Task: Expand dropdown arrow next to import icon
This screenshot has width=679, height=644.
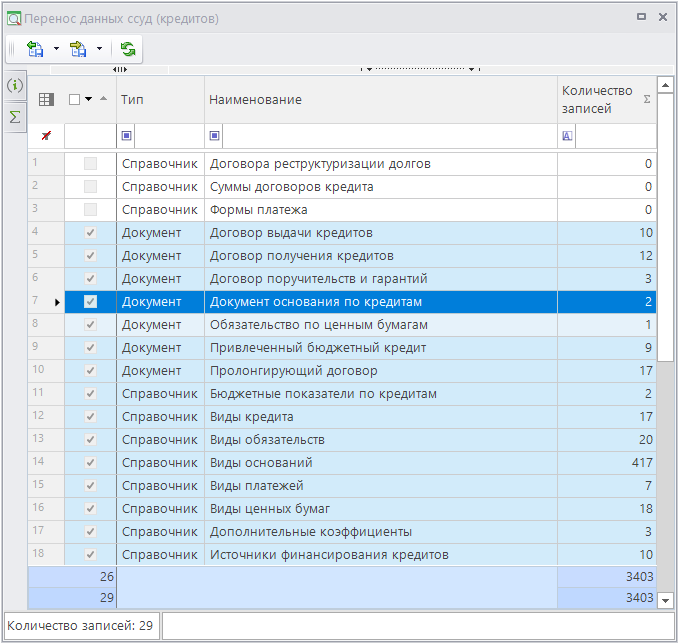Action: pos(56,48)
